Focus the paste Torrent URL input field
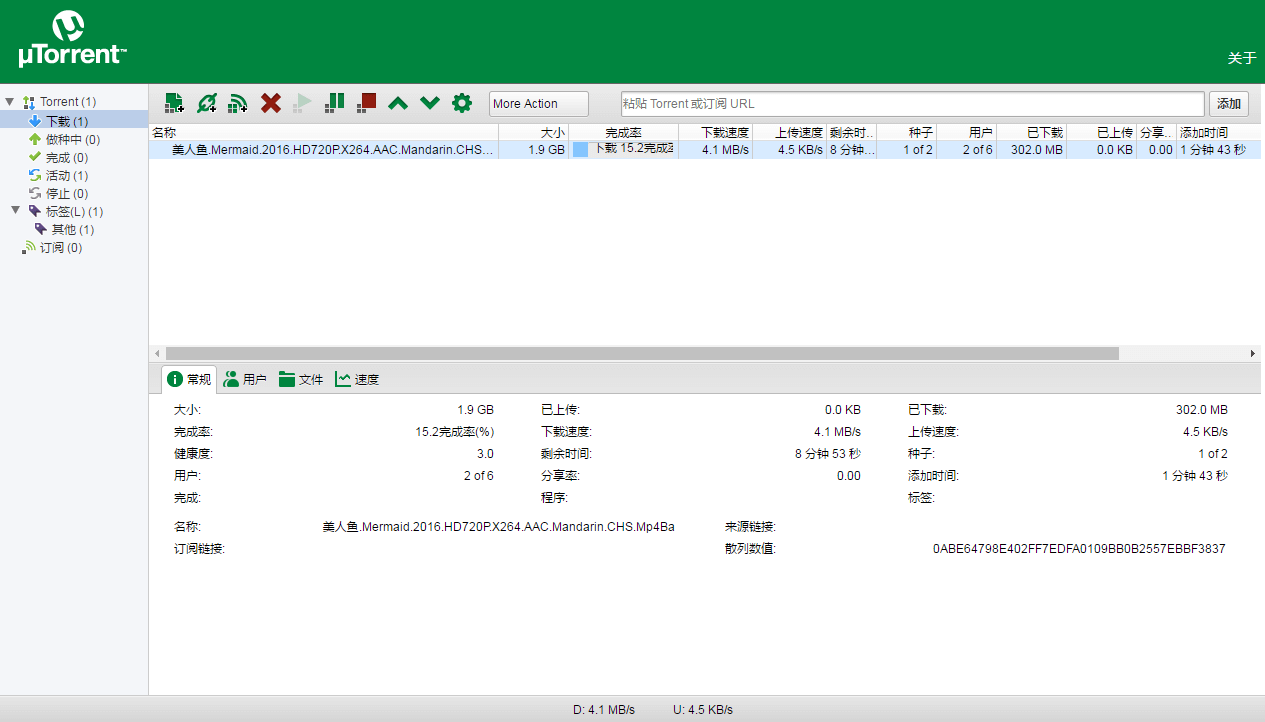Viewport: 1265px width, 722px height. (912, 104)
